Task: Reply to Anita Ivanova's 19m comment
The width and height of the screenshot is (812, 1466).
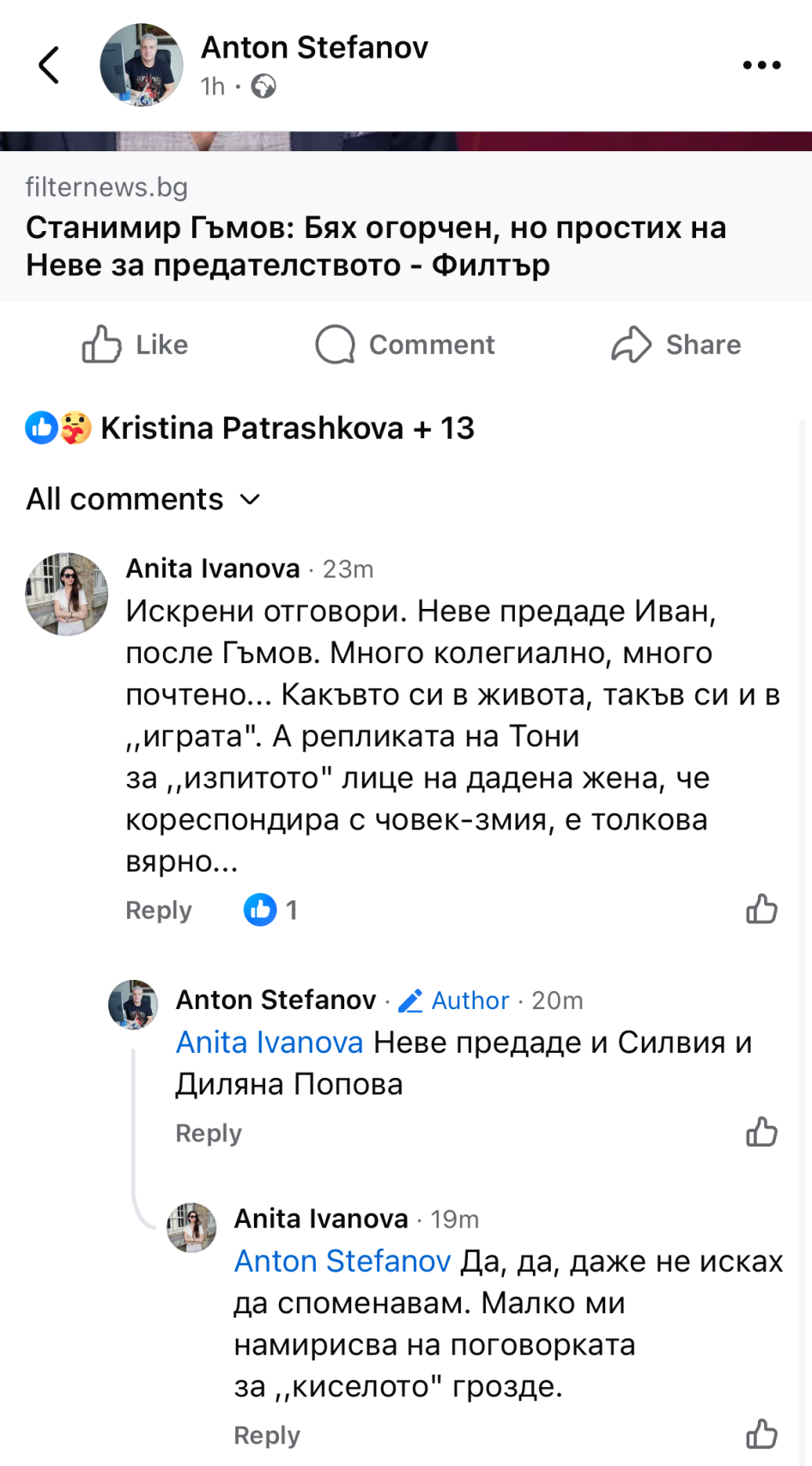Action: click(267, 1435)
